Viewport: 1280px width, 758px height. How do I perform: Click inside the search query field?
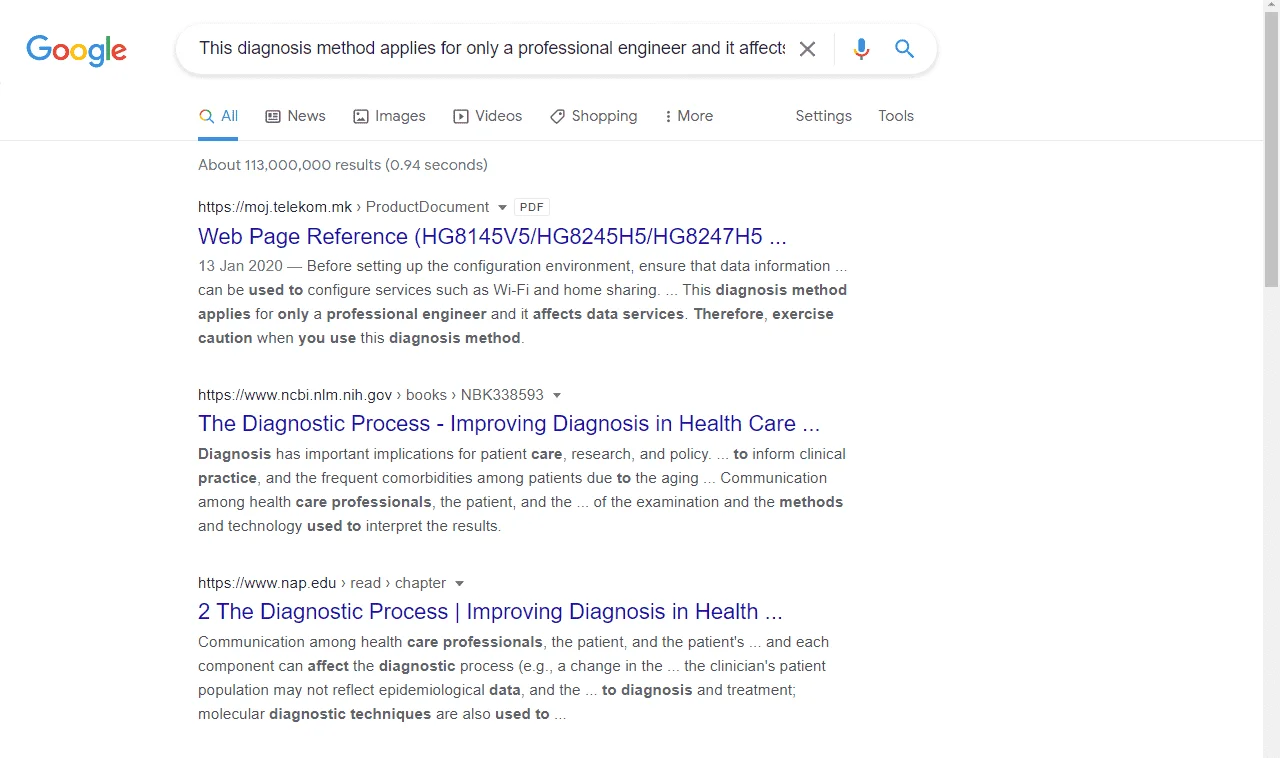[x=492, y=48]
